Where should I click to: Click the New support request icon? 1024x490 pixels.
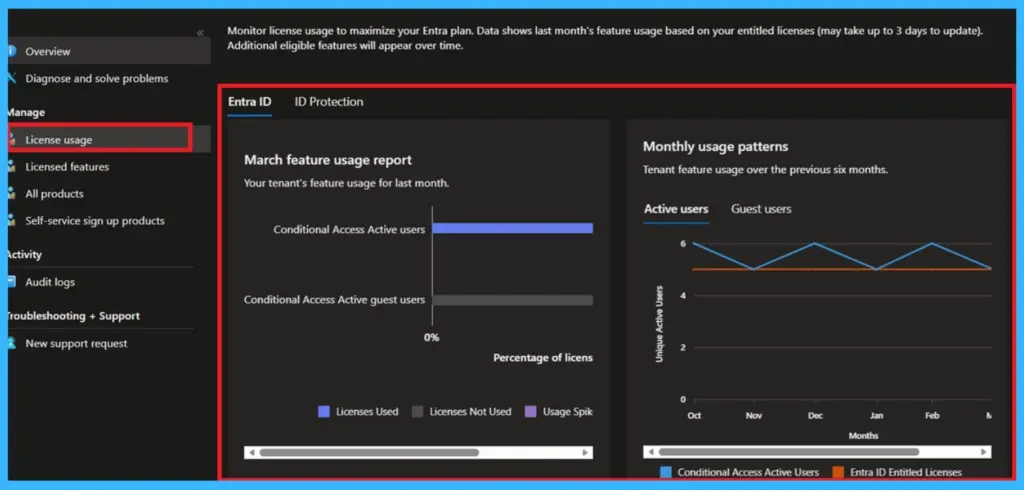tap(12, 343)
